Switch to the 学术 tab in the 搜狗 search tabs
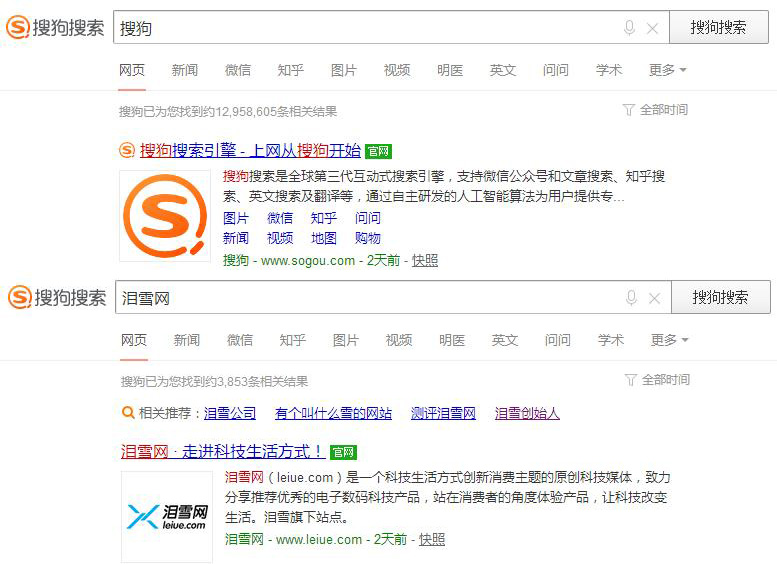The image size is (777, 564). point(609,70)
